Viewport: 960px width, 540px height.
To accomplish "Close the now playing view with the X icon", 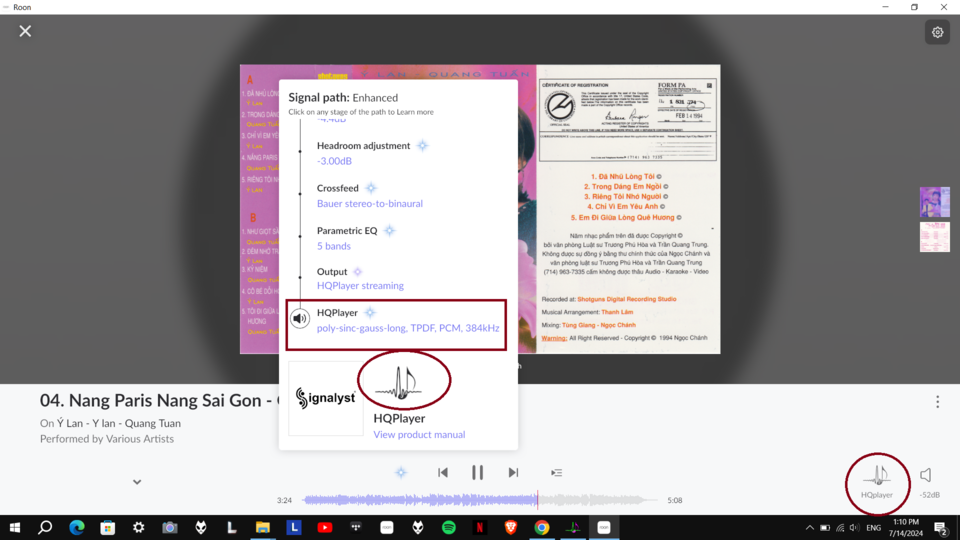I will point(25,31).
